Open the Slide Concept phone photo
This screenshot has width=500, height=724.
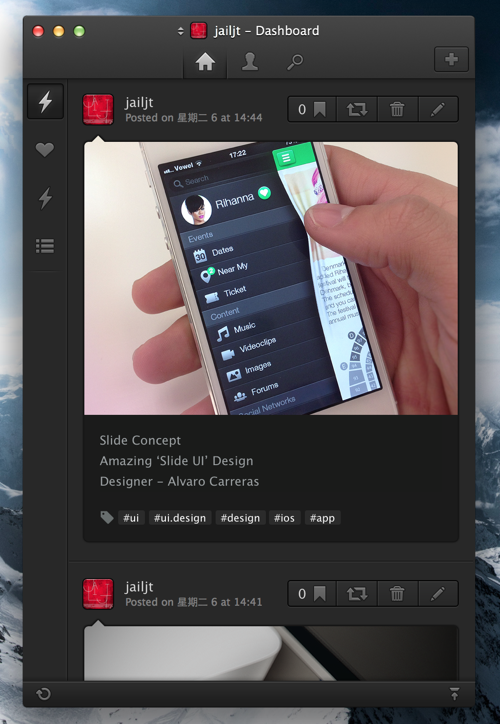(x=271, y=278)
